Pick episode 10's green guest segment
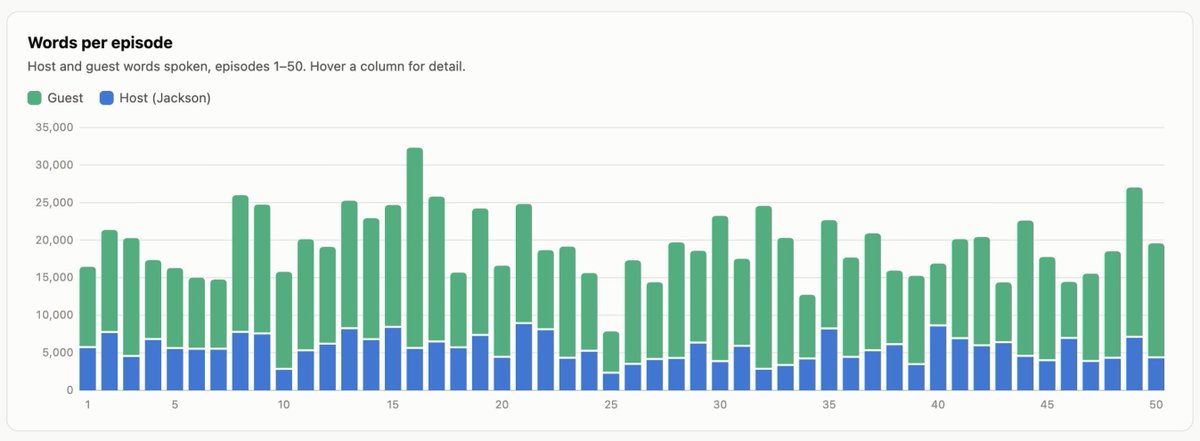This screenshot has height=441, width=1200. click(x=284, y=320)
